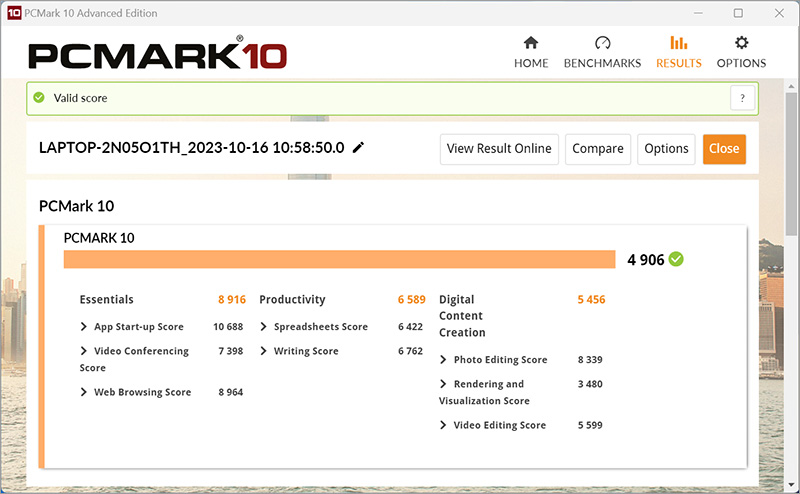Open the Options gear icon

(x=741, y=42)
